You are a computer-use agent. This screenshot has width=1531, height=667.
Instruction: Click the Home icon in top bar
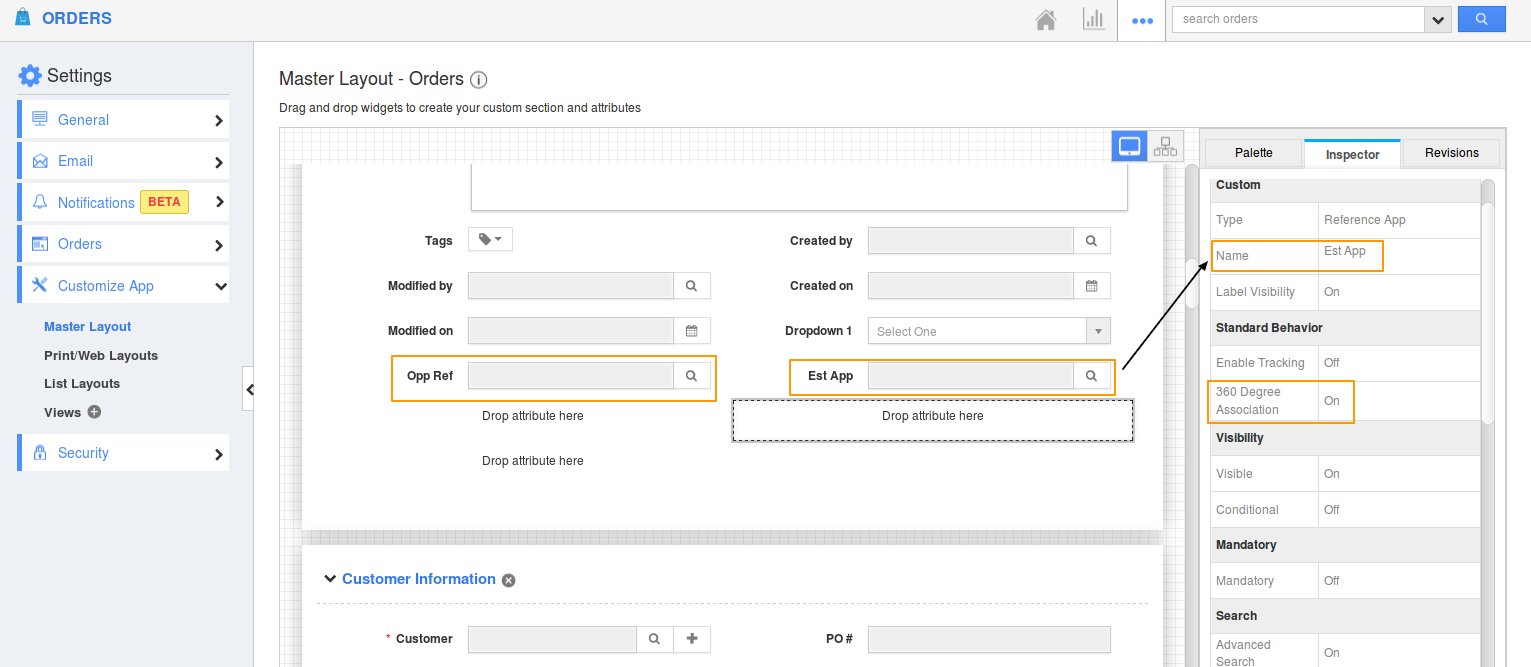coord(1046,20)
